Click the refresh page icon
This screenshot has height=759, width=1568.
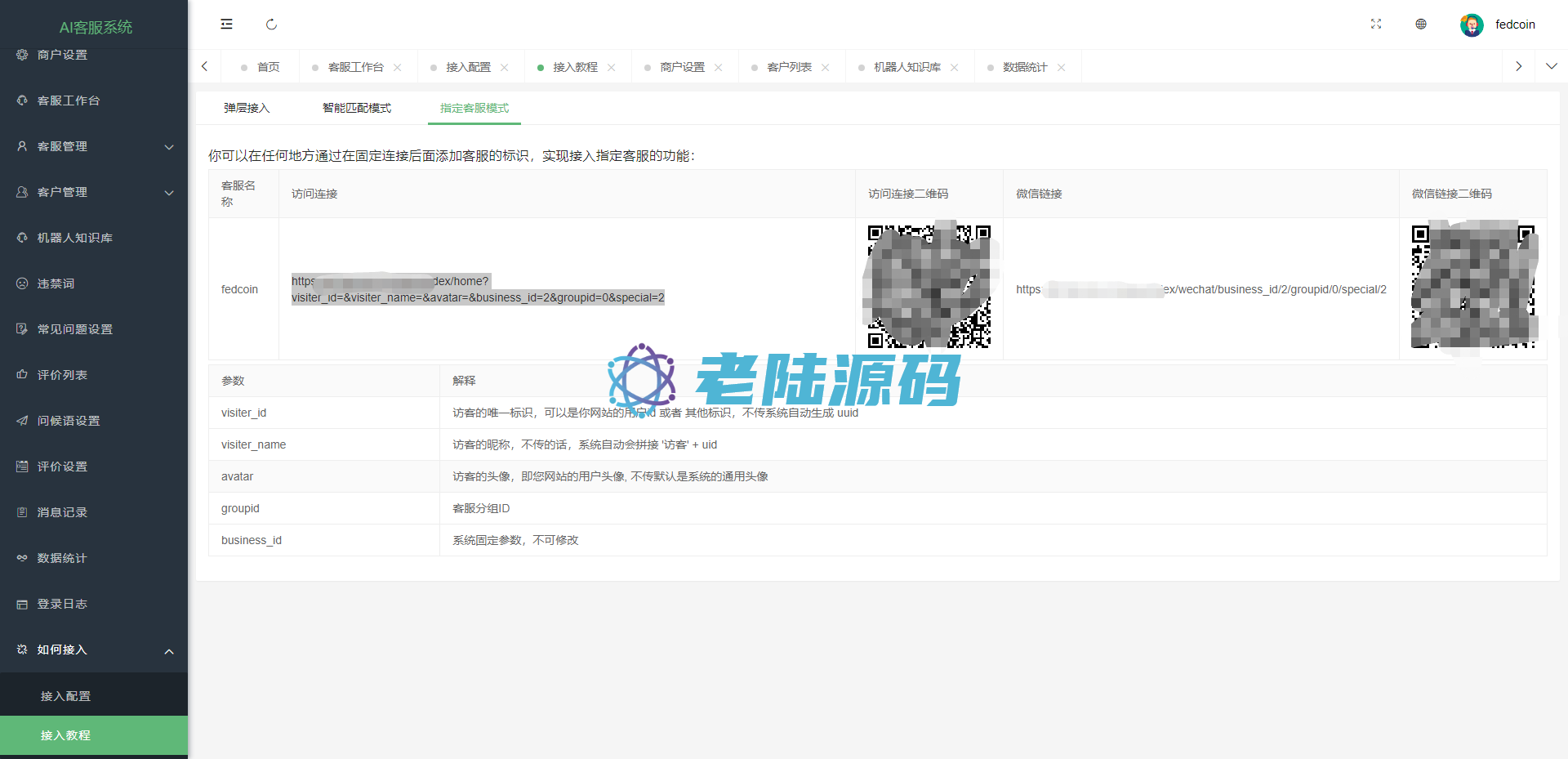coord(271,25)
